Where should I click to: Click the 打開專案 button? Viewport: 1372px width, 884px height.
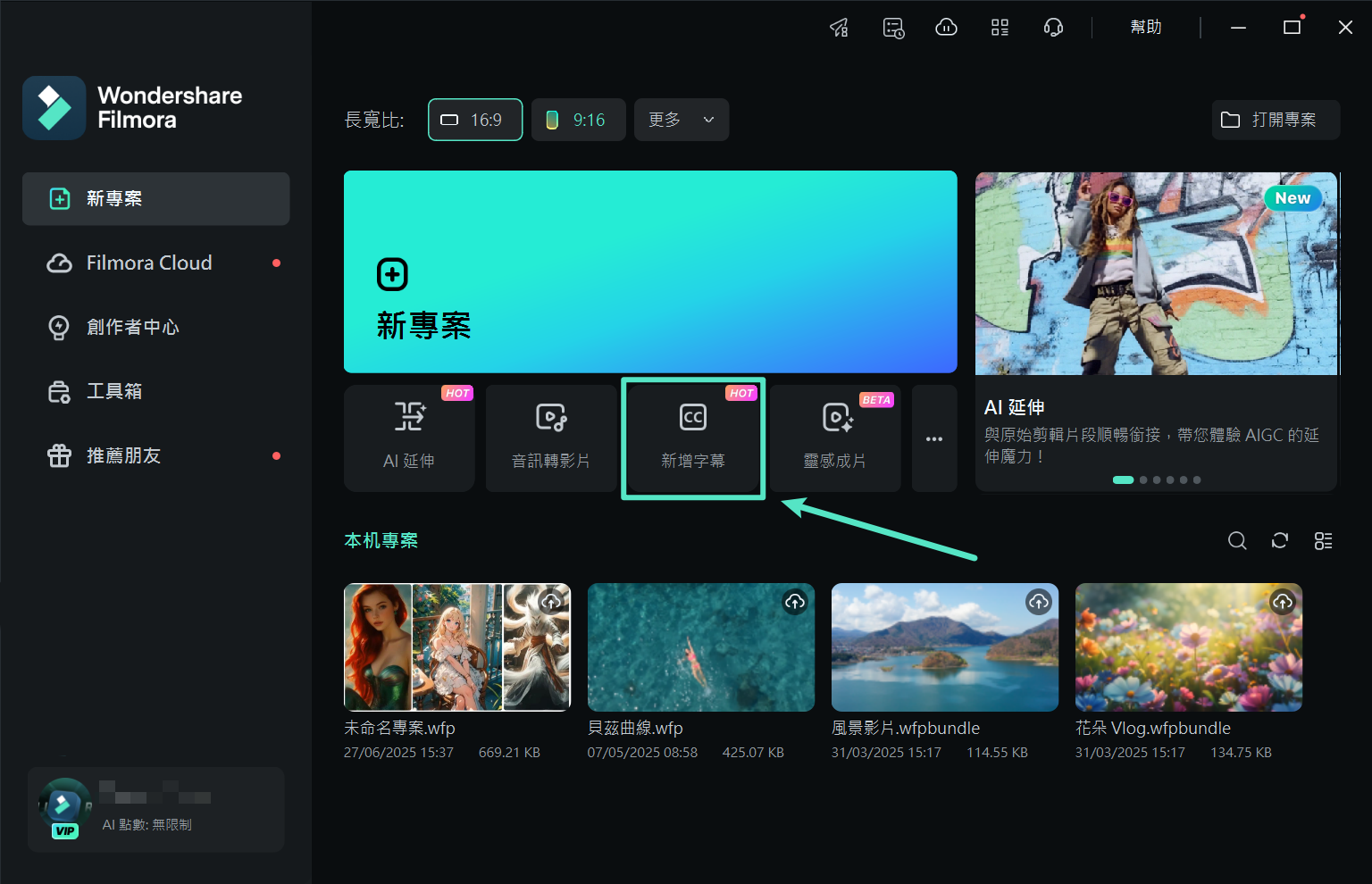1276,120
